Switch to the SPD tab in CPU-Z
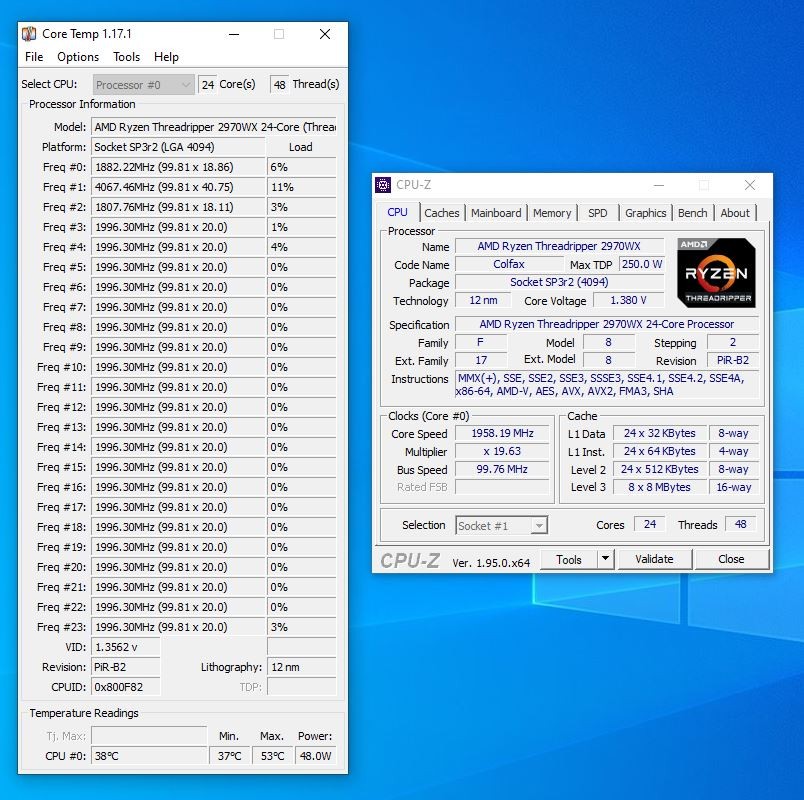 [597, 213]
